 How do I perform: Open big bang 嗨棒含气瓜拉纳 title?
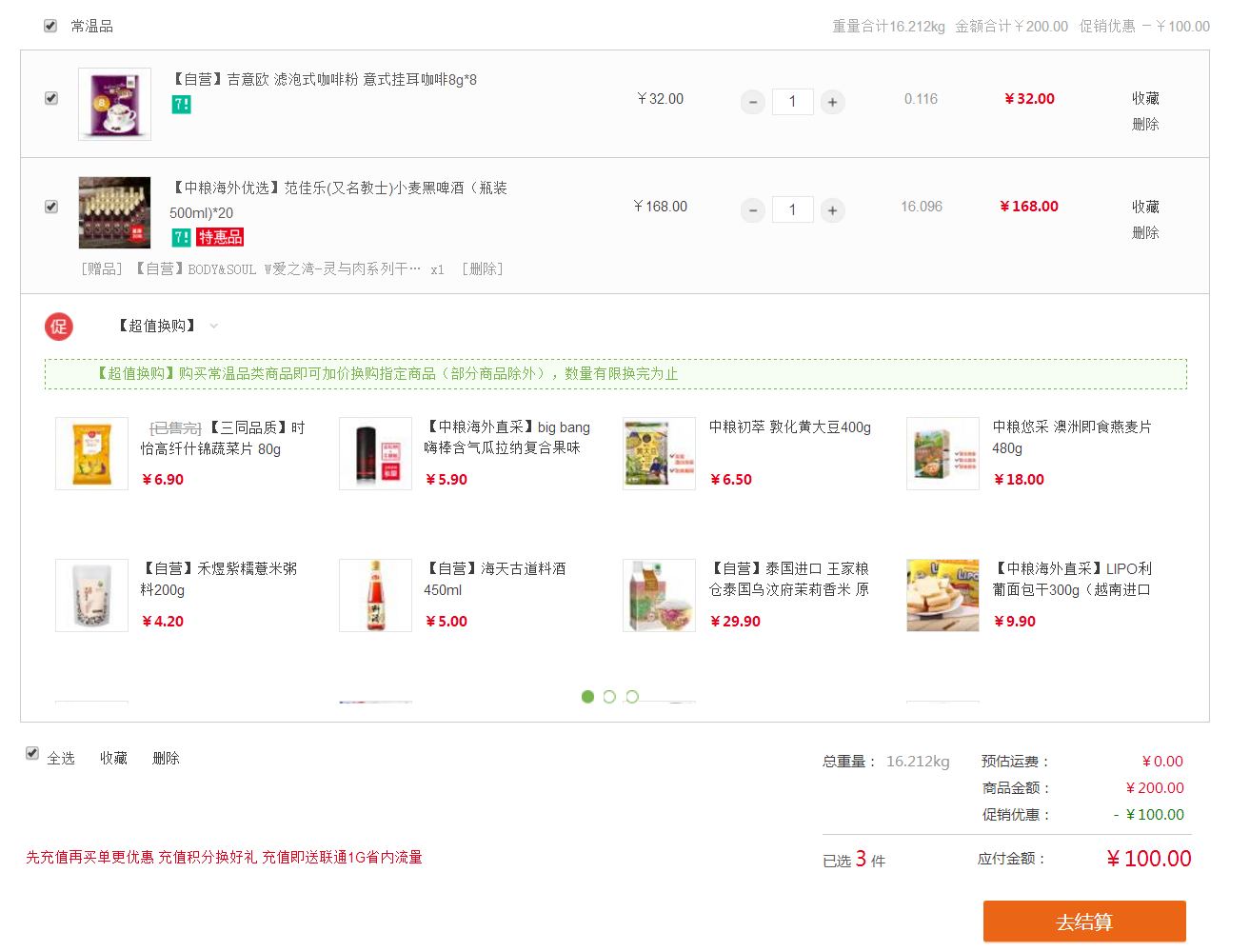point(507,438)
